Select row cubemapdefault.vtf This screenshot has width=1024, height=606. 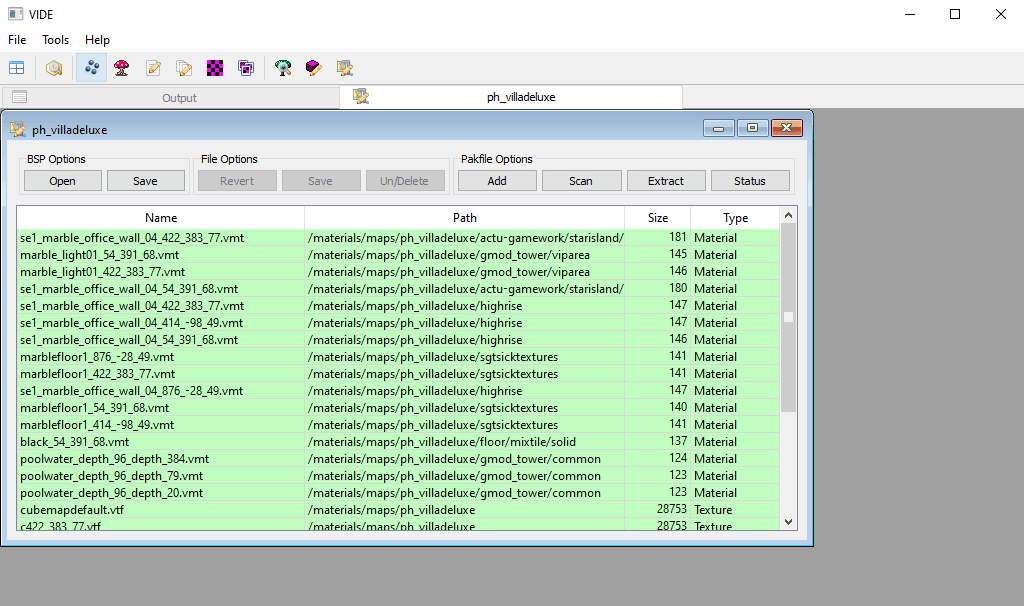coord(398,509)
